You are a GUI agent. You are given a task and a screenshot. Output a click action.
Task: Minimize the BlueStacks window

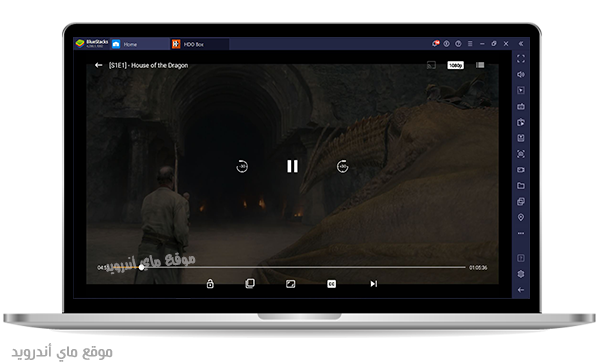click(x=482, y=44)
